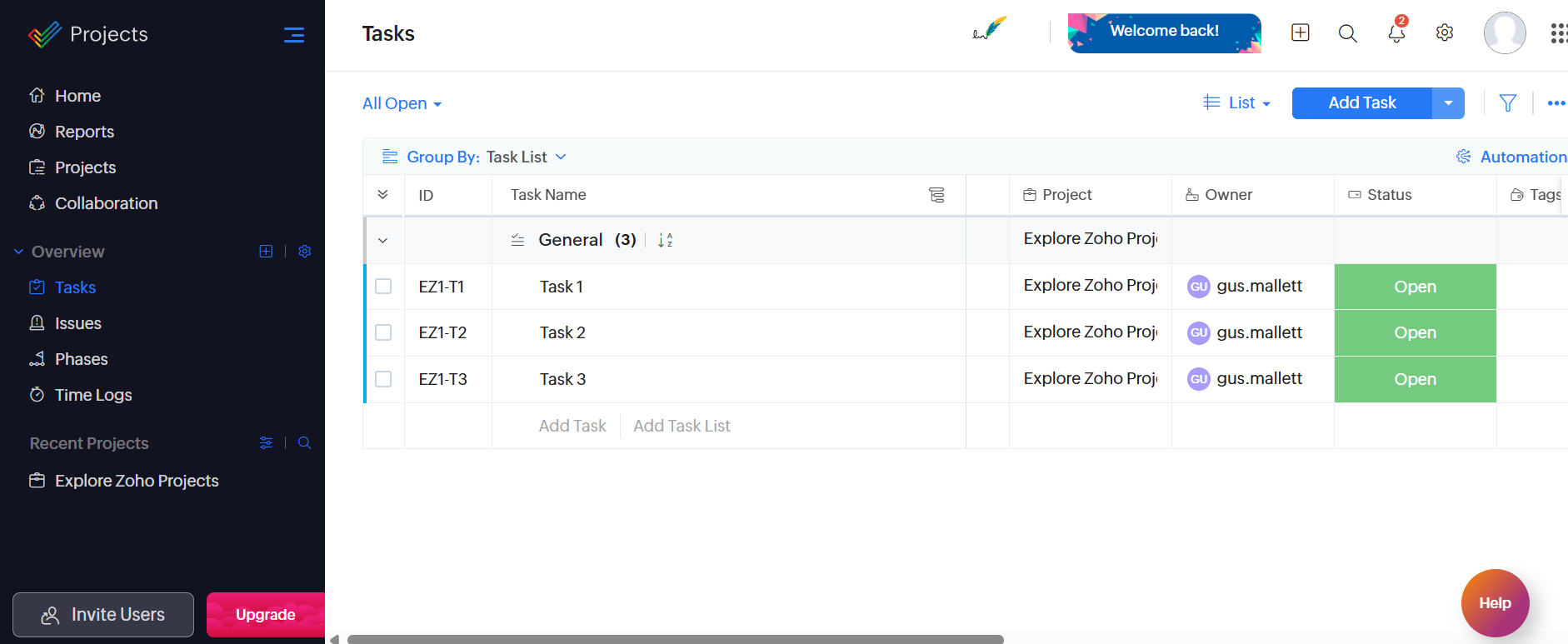
Task: Open Task 1 by its name
Action: tap(562, 287)
